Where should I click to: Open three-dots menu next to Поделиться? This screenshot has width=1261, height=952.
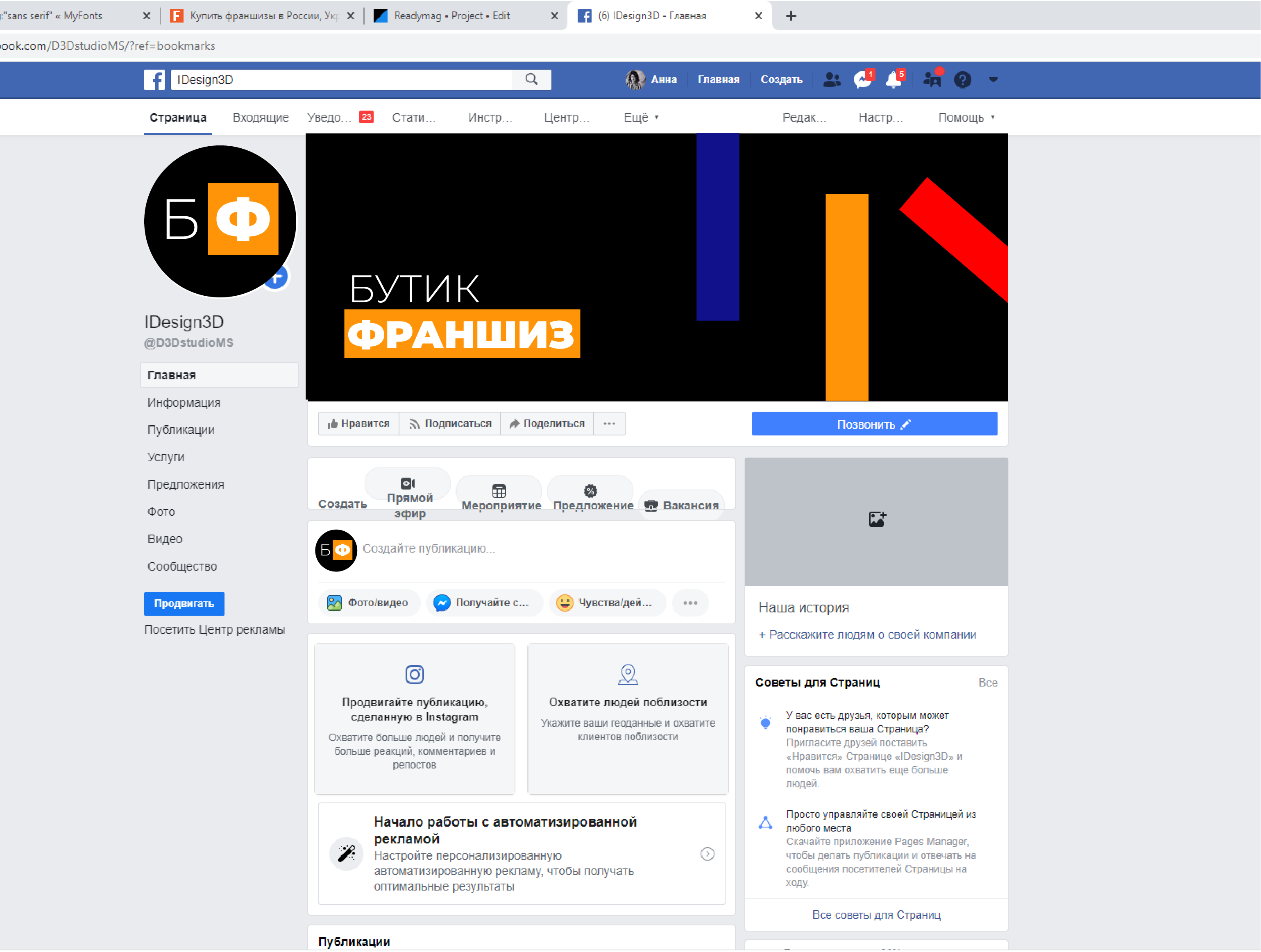coord(609,424)
